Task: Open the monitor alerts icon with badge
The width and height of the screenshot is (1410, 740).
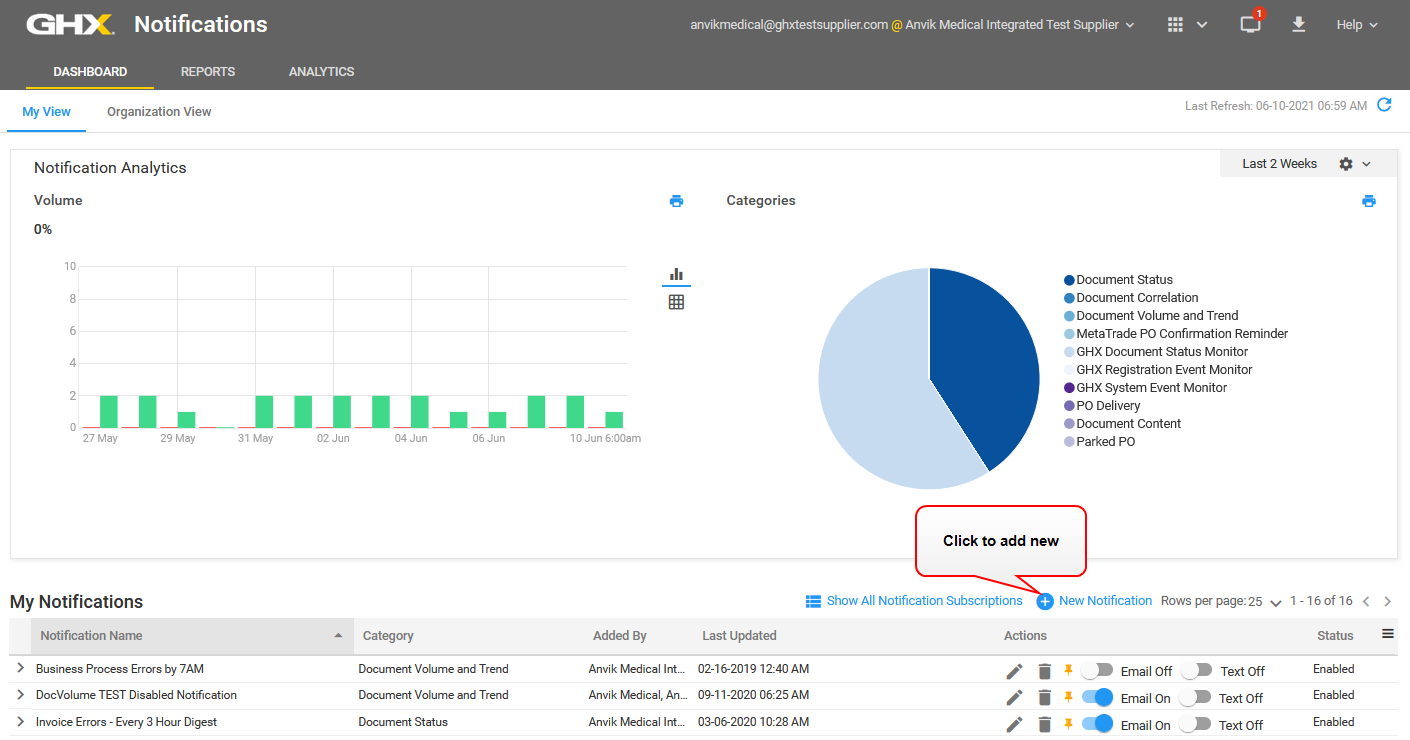Action: coord(1250,24)
